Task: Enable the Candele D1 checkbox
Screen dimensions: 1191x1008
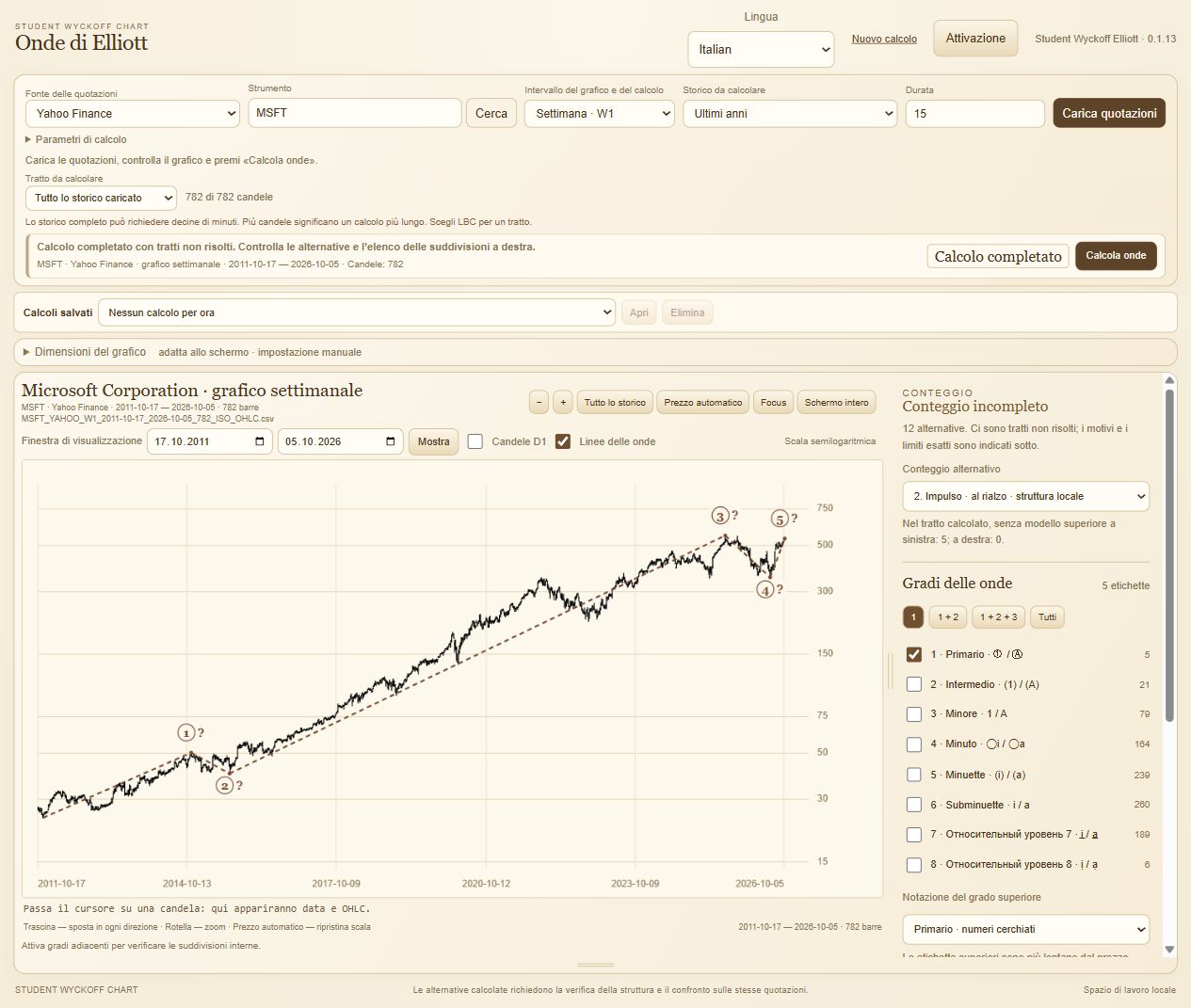Action: [x=475, y=441]
